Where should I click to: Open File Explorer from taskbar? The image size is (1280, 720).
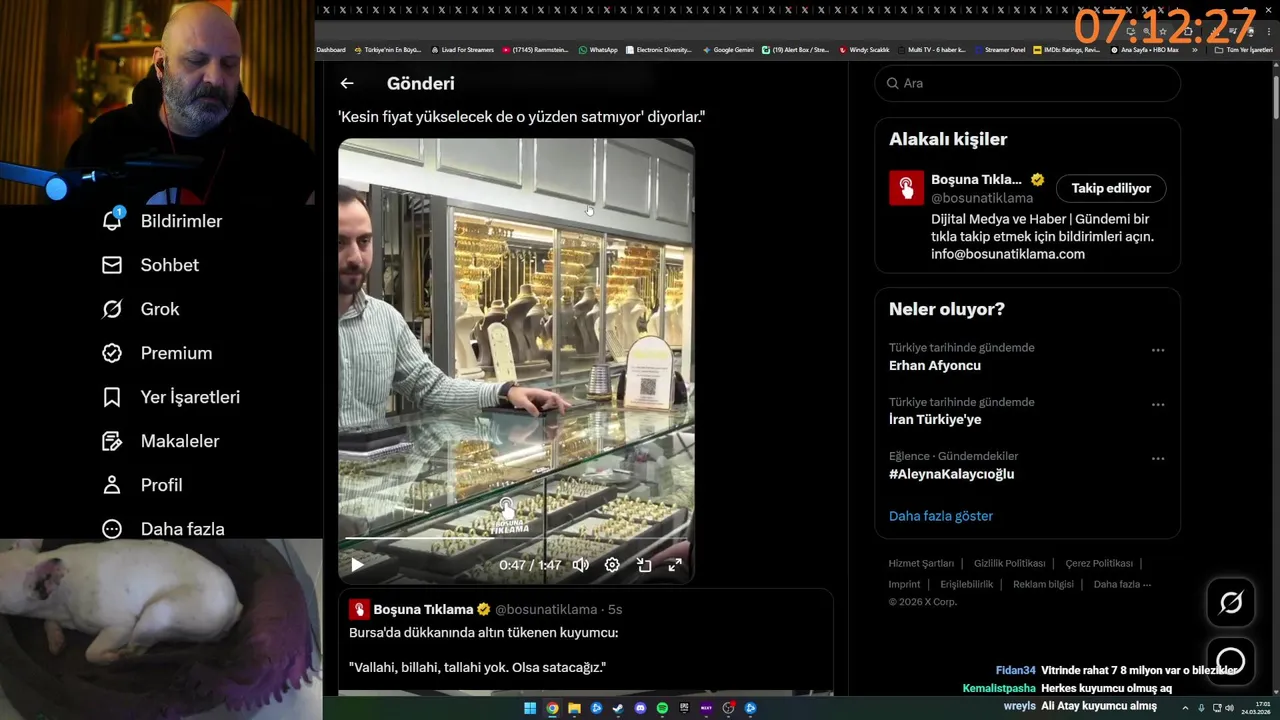pos(574,708)
